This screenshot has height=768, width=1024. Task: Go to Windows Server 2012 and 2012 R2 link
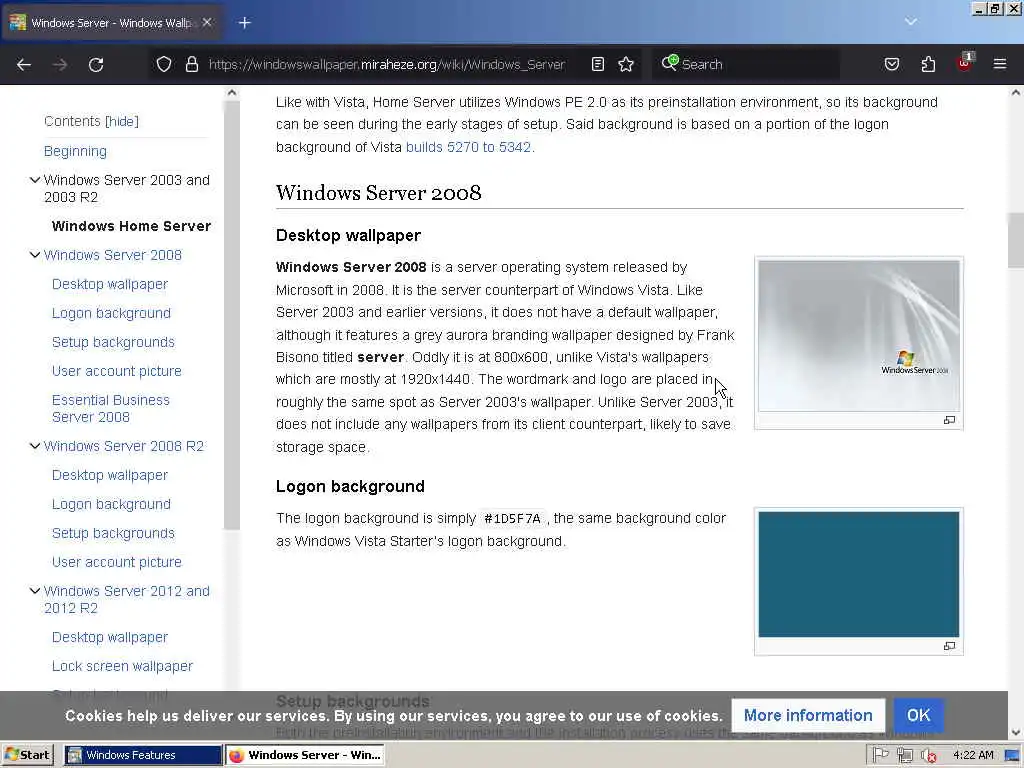coord(127,600)
